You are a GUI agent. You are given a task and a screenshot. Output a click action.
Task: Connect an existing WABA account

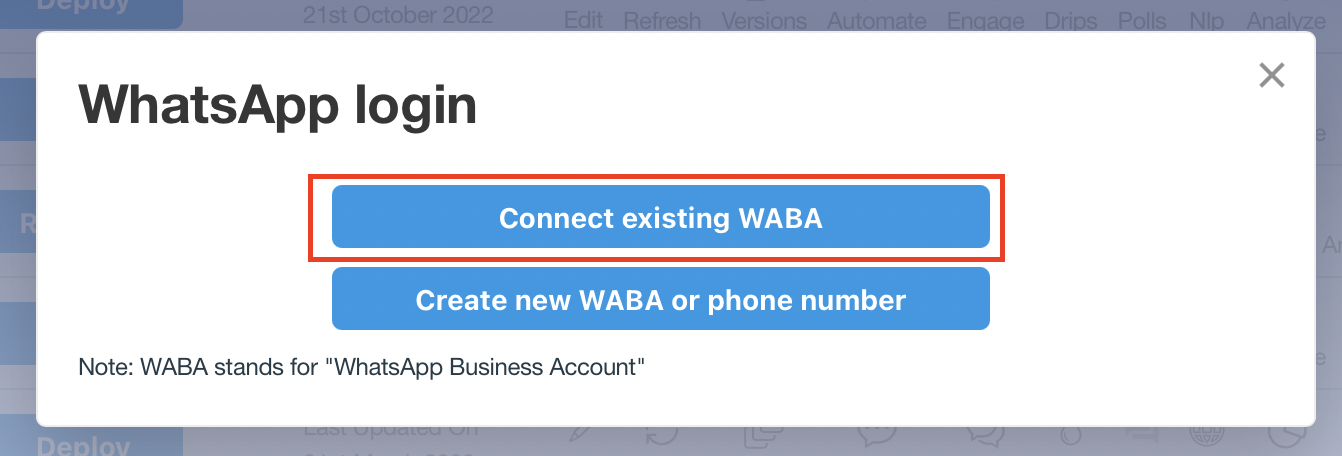tap(661, 217)
